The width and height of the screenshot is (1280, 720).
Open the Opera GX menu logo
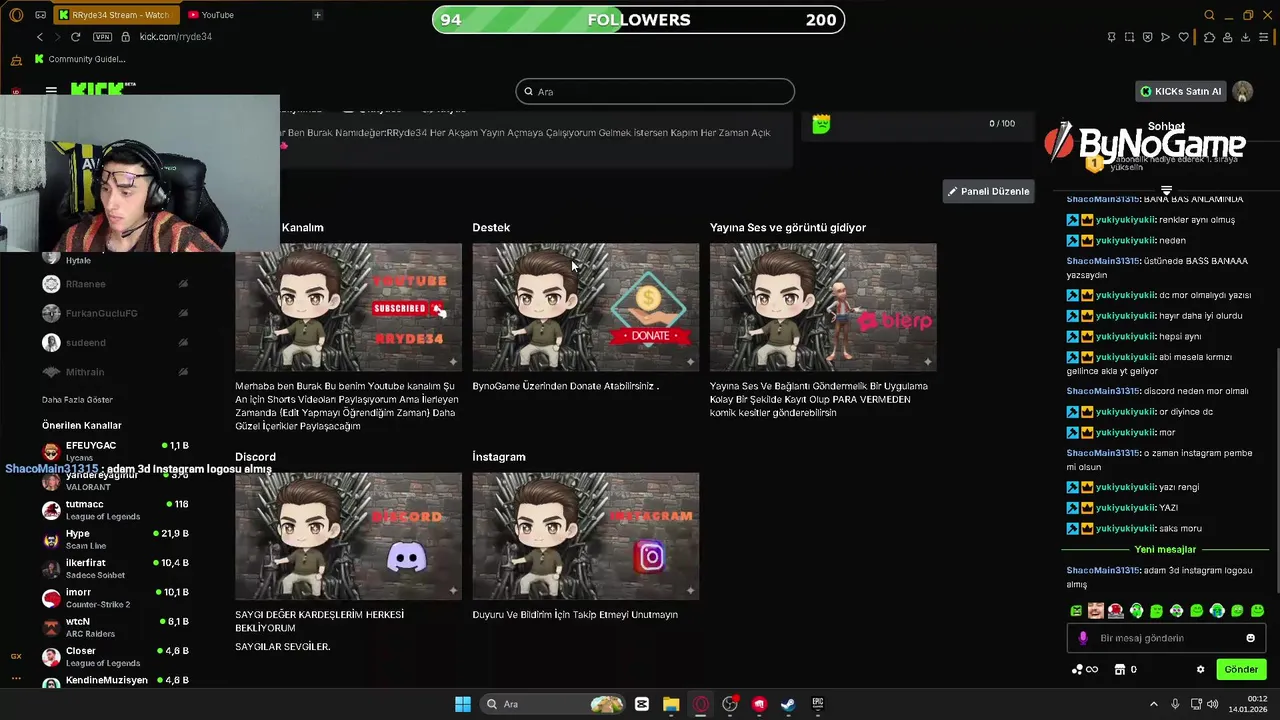(x=15, y=15)
